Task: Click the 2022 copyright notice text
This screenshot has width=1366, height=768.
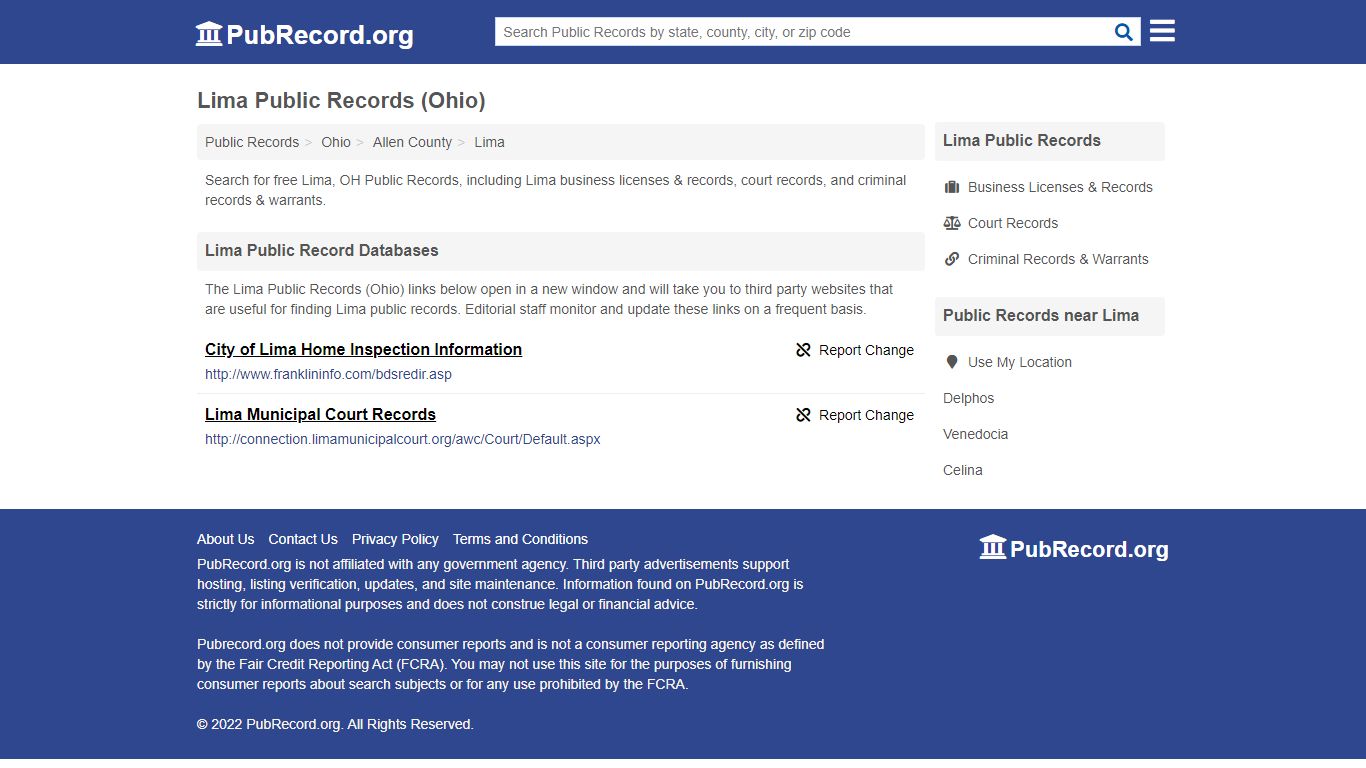Action: (335, 724)
